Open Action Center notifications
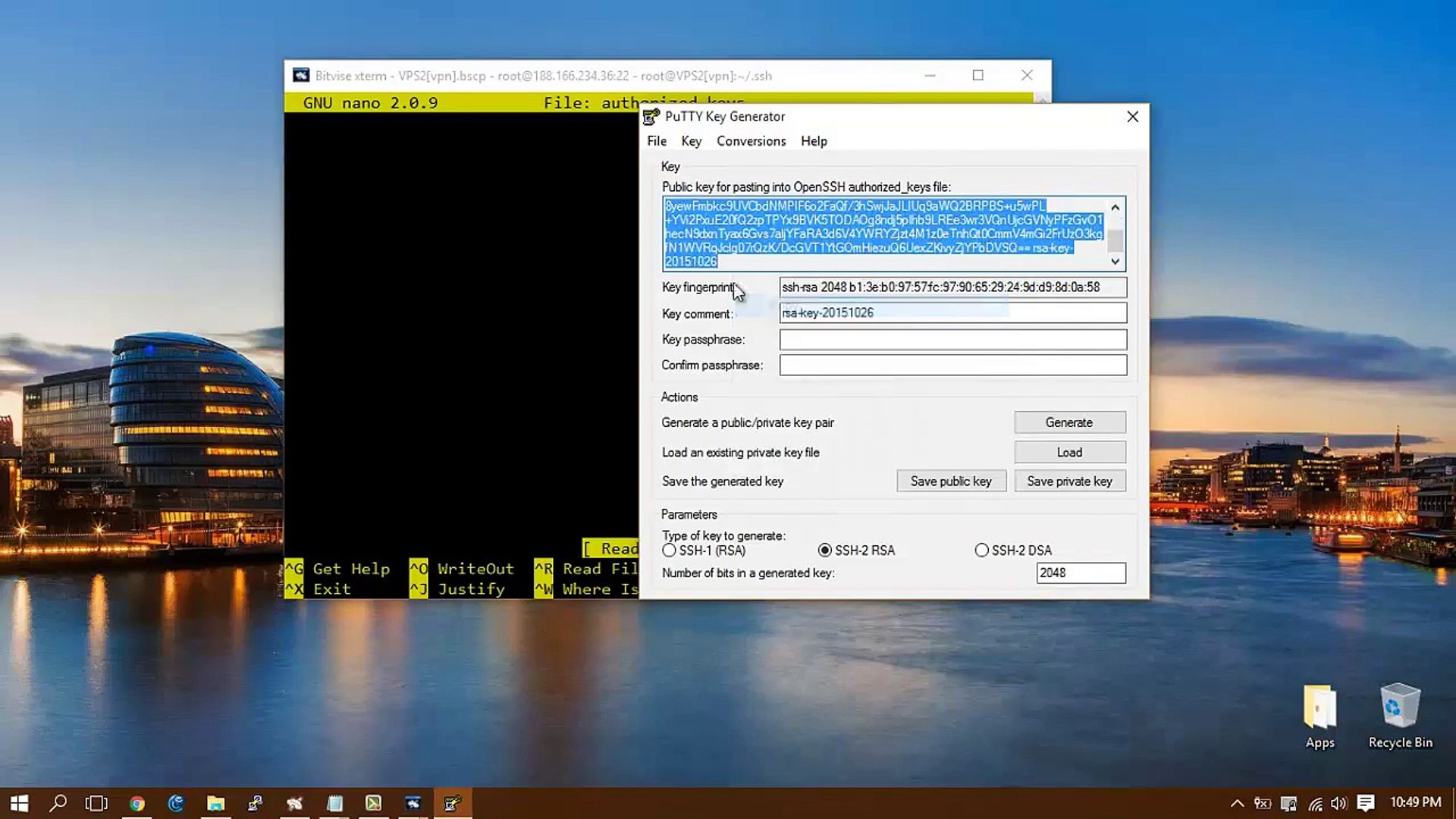 [1365, 802]
